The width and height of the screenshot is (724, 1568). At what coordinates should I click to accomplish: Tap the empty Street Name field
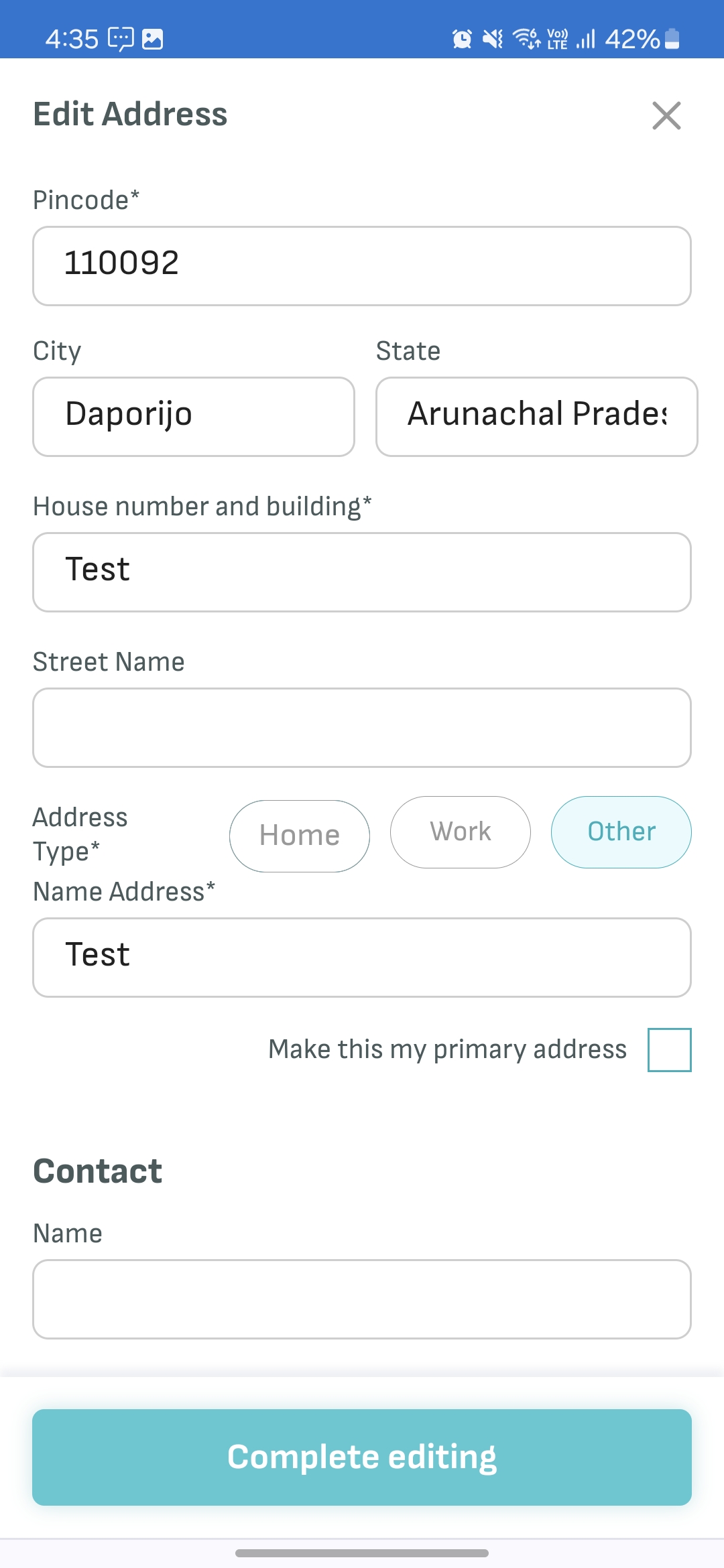click(x=362, y=727)
